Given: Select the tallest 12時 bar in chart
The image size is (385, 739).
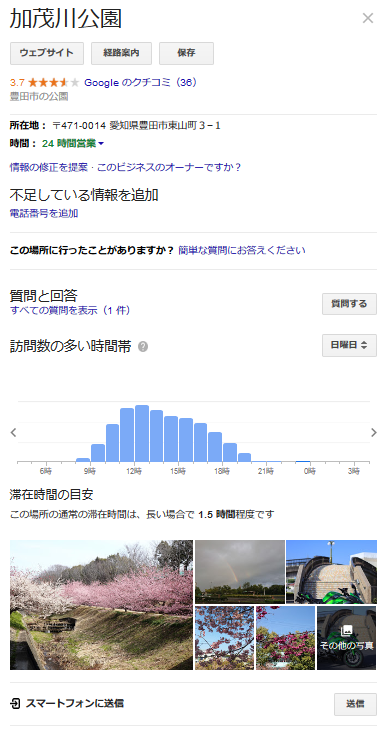Looking at the screenshot, I should 142,433.
